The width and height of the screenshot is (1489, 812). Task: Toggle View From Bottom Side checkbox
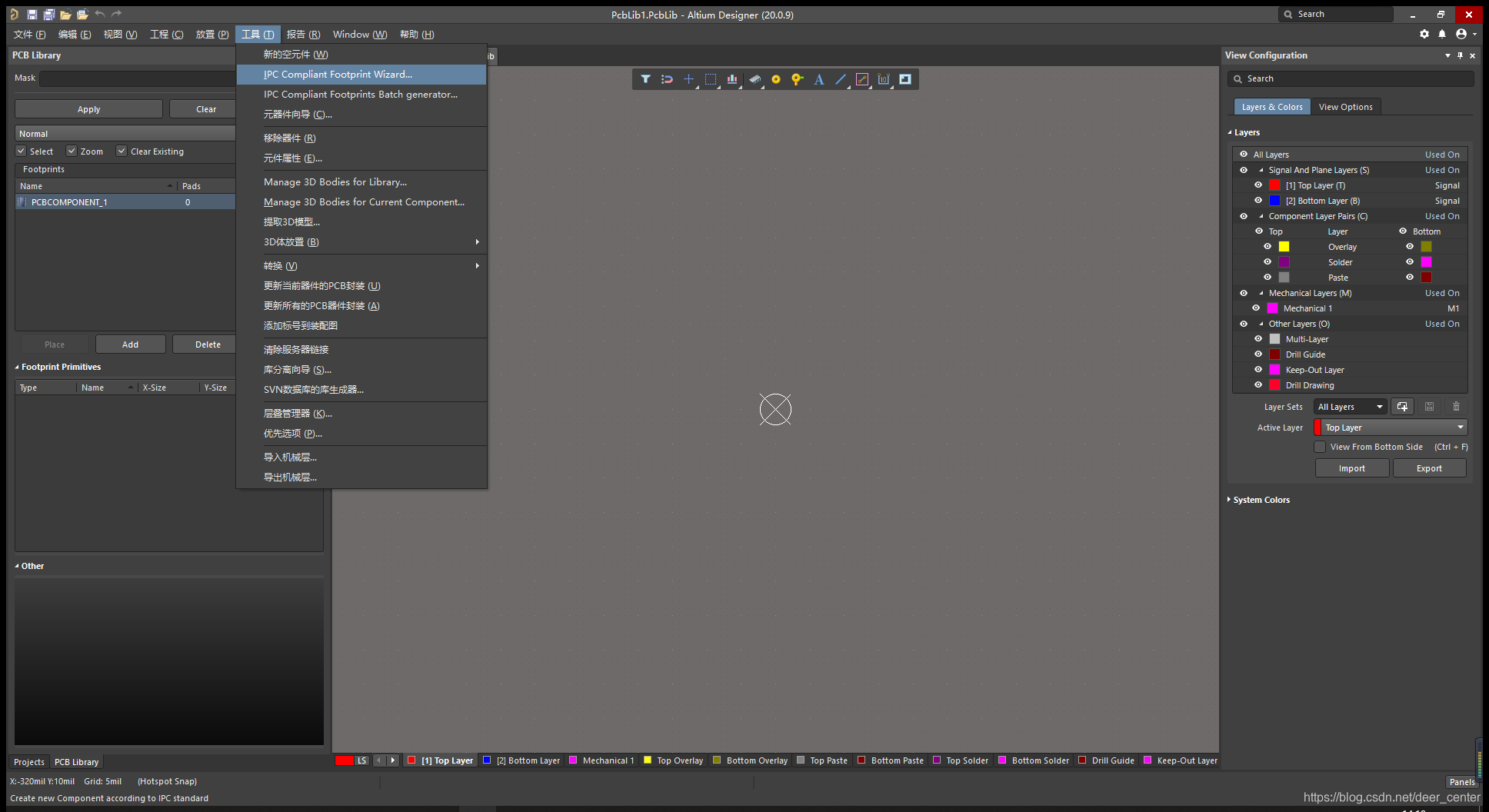pyautogui.click(x=1320, y=447)
